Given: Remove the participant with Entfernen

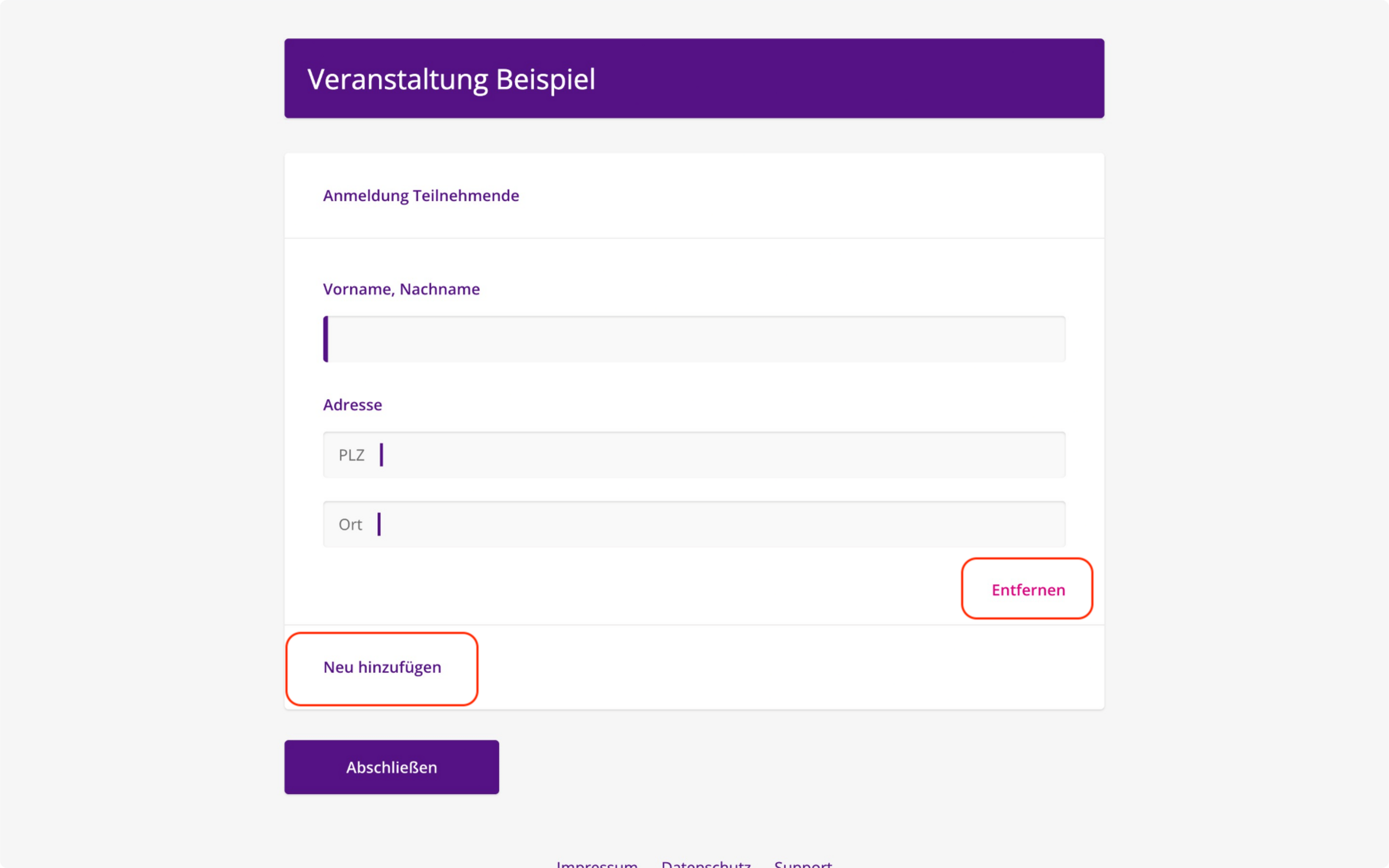Looking at the screenshot, I should pyautogui.click(x=1027, y=589).
